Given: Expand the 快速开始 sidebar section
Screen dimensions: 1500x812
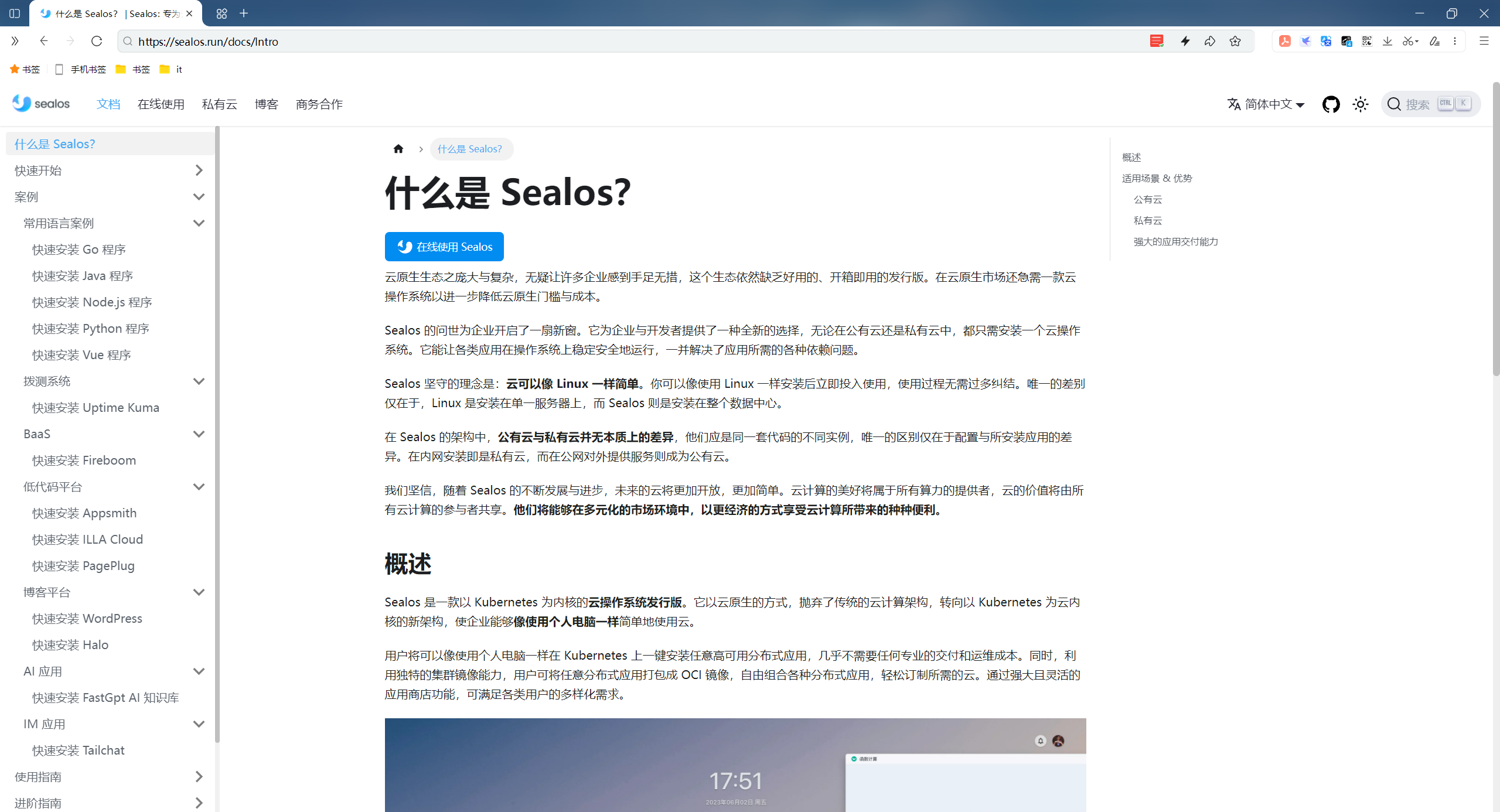Looking at the screenshot, I should [109, 170].
